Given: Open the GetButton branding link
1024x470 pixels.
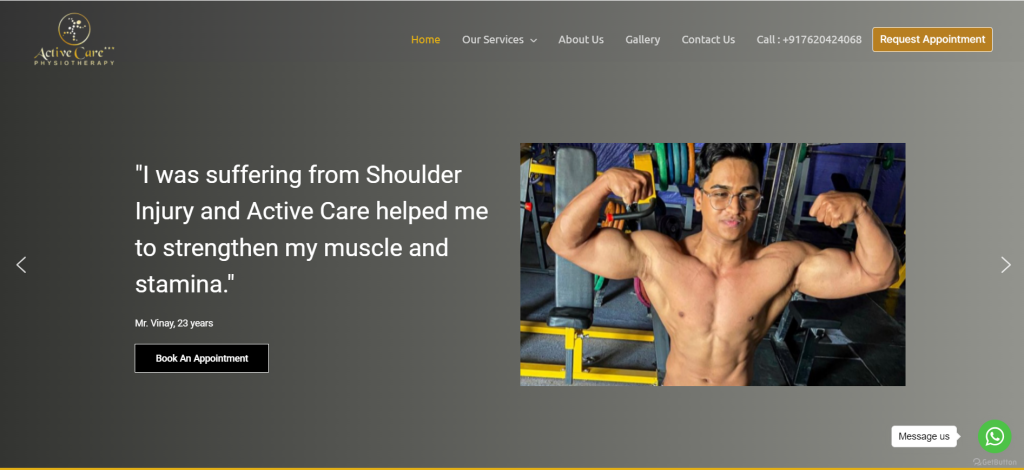Looking at the screenshot, I should pyautogui.click(x=995, y=462).
